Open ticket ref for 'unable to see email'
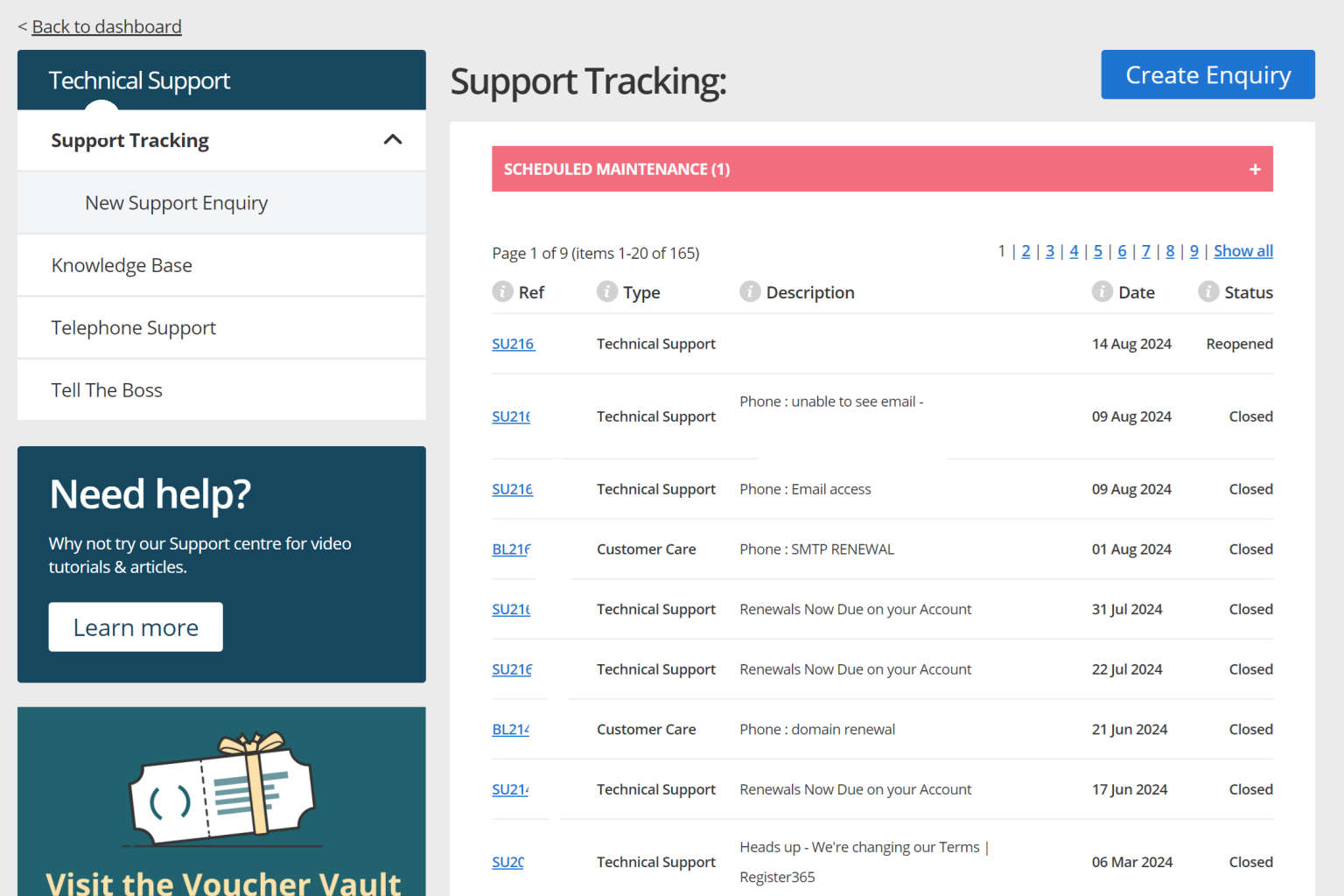The image size is (1344, 896). click(511, 416)
